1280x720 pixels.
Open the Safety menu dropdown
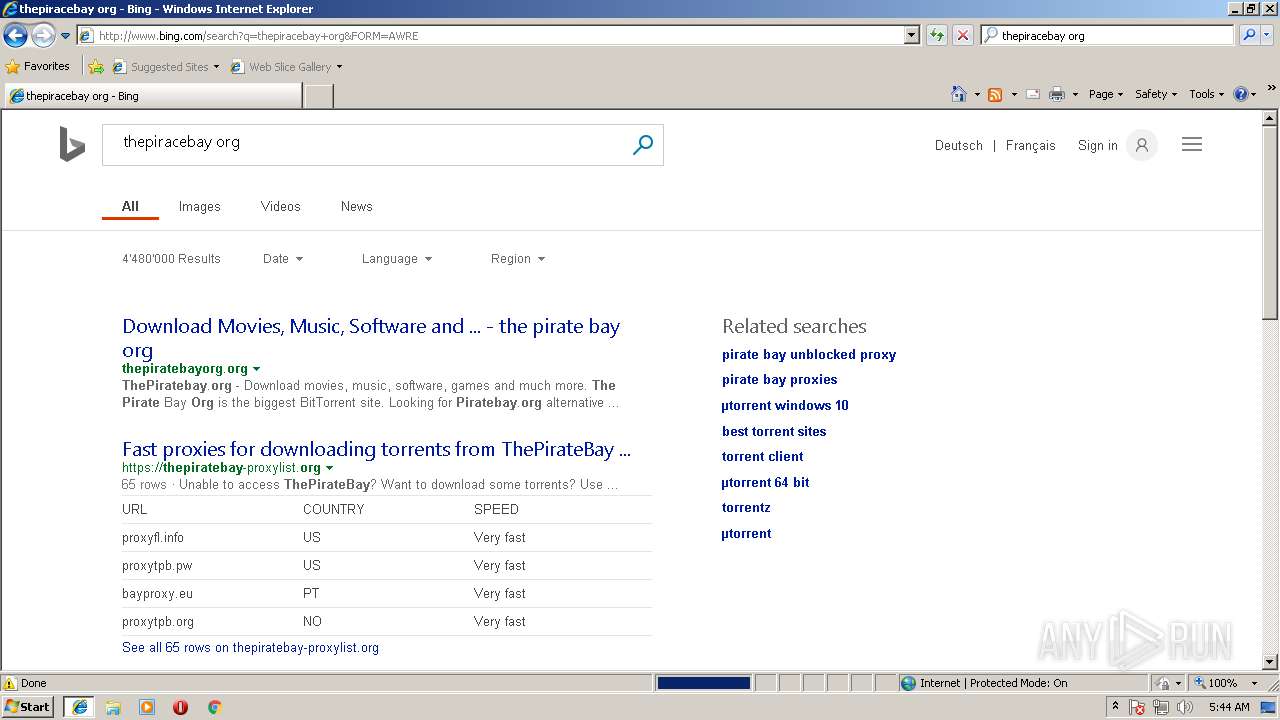point(1156,94)
